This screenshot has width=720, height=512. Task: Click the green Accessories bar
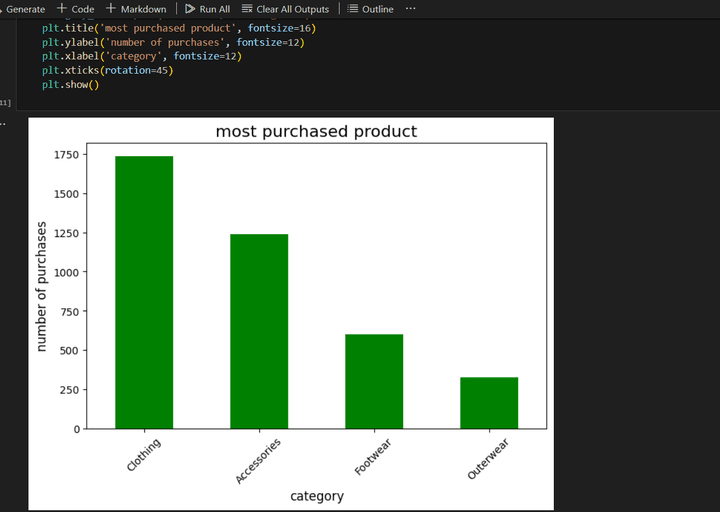pos(259,331)
